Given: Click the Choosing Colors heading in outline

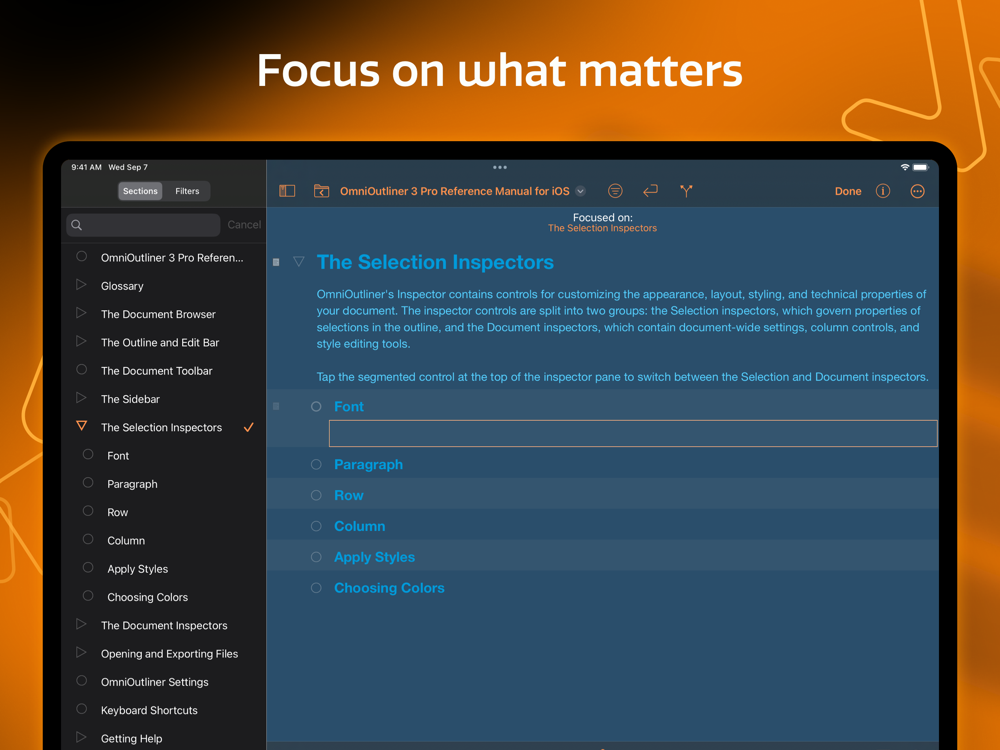Looking at the screenshot, I should tap(389, 588).
